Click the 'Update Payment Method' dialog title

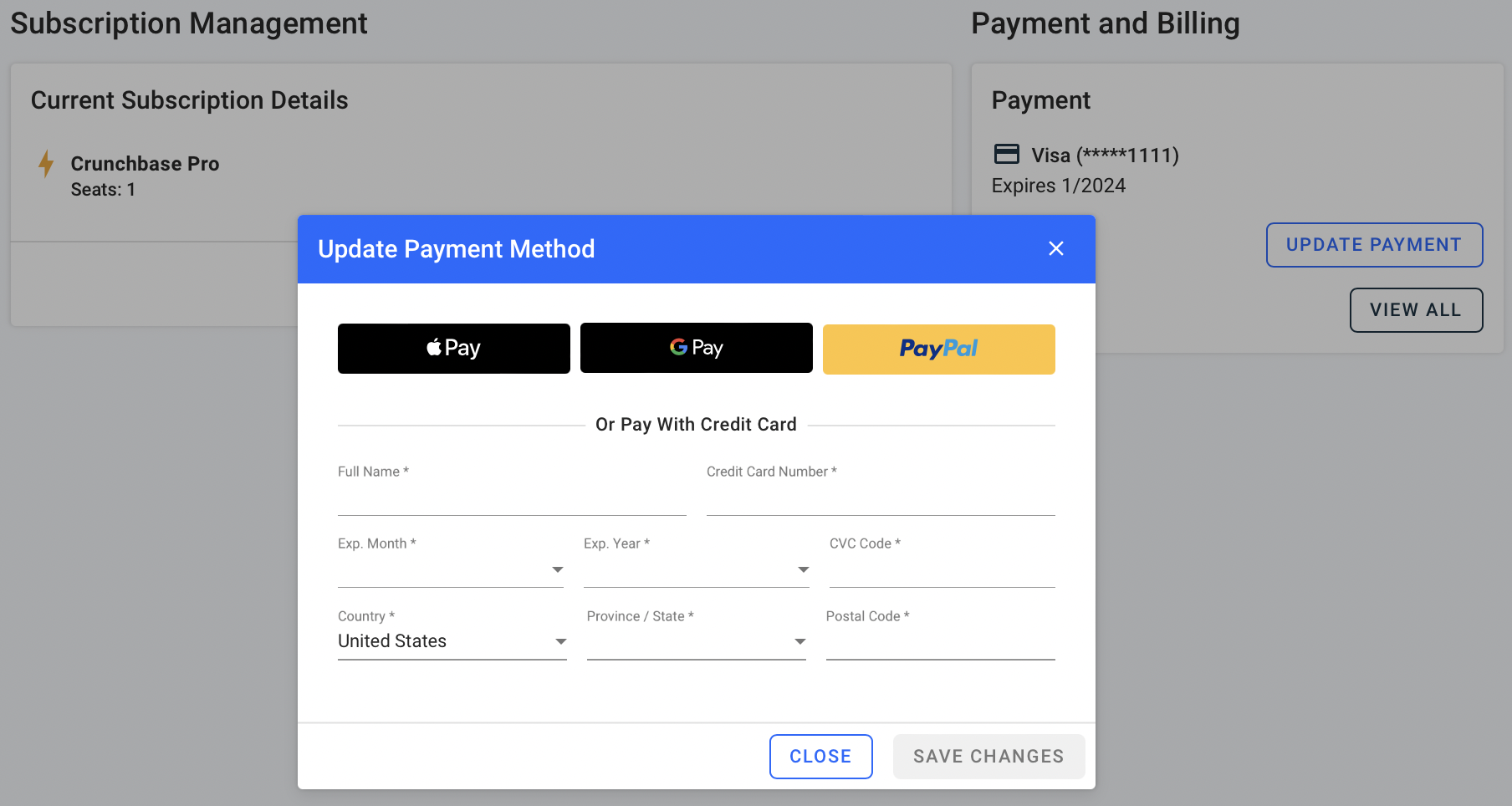coord(457,249)
